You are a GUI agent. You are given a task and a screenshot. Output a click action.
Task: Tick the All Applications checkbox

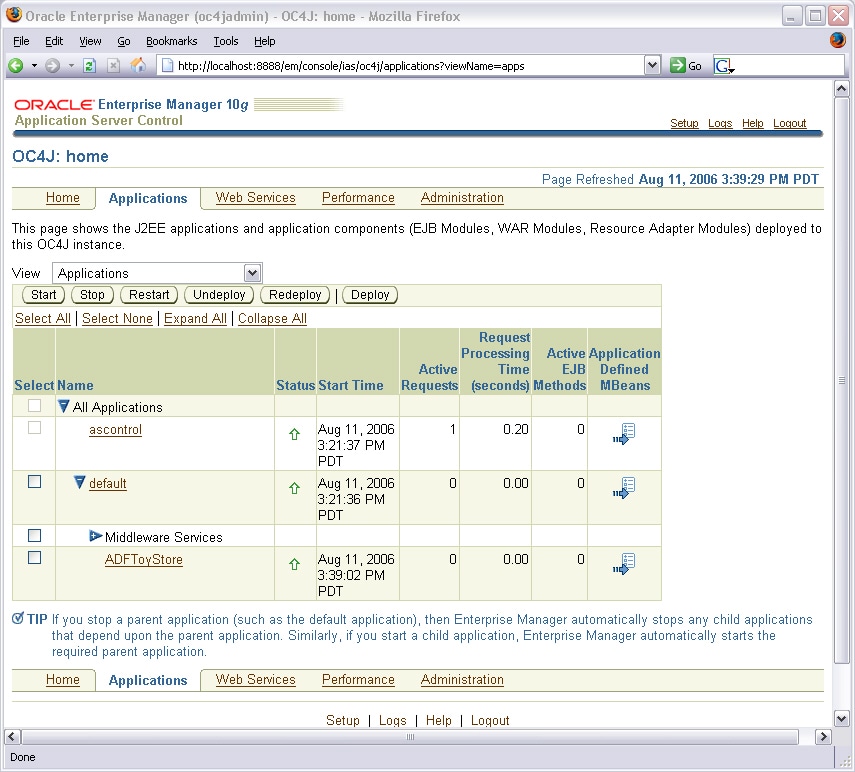pos(34,406)
